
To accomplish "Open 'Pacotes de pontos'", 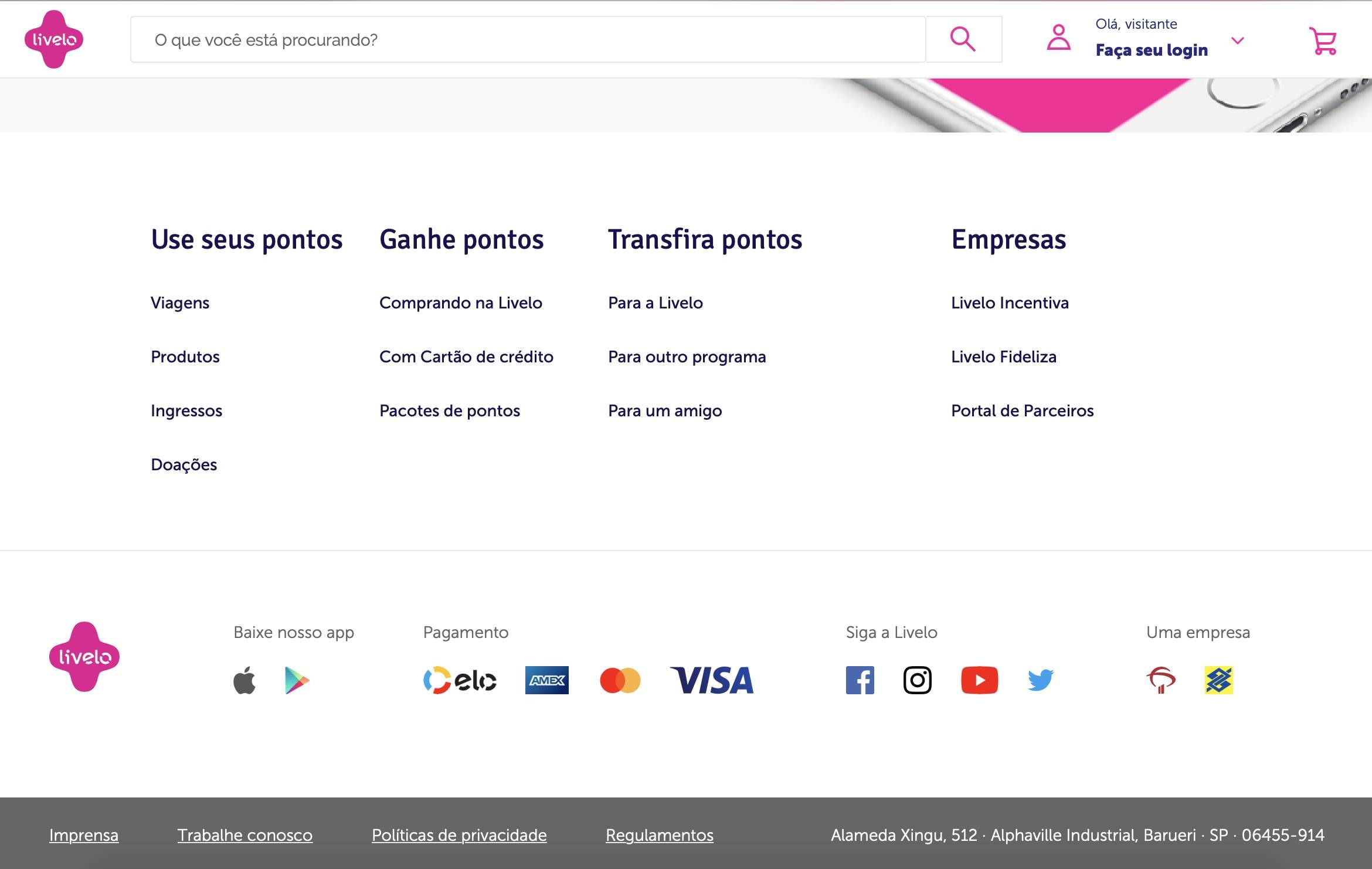I will click(x=450, y=411).
